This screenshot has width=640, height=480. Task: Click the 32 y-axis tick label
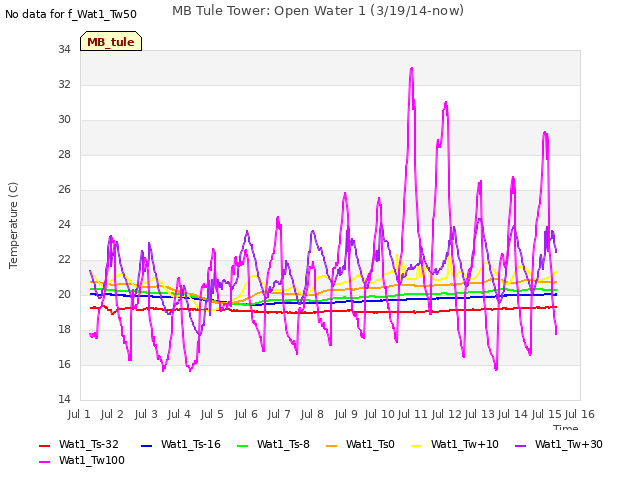pyautogui.click(x=64, y=84)
